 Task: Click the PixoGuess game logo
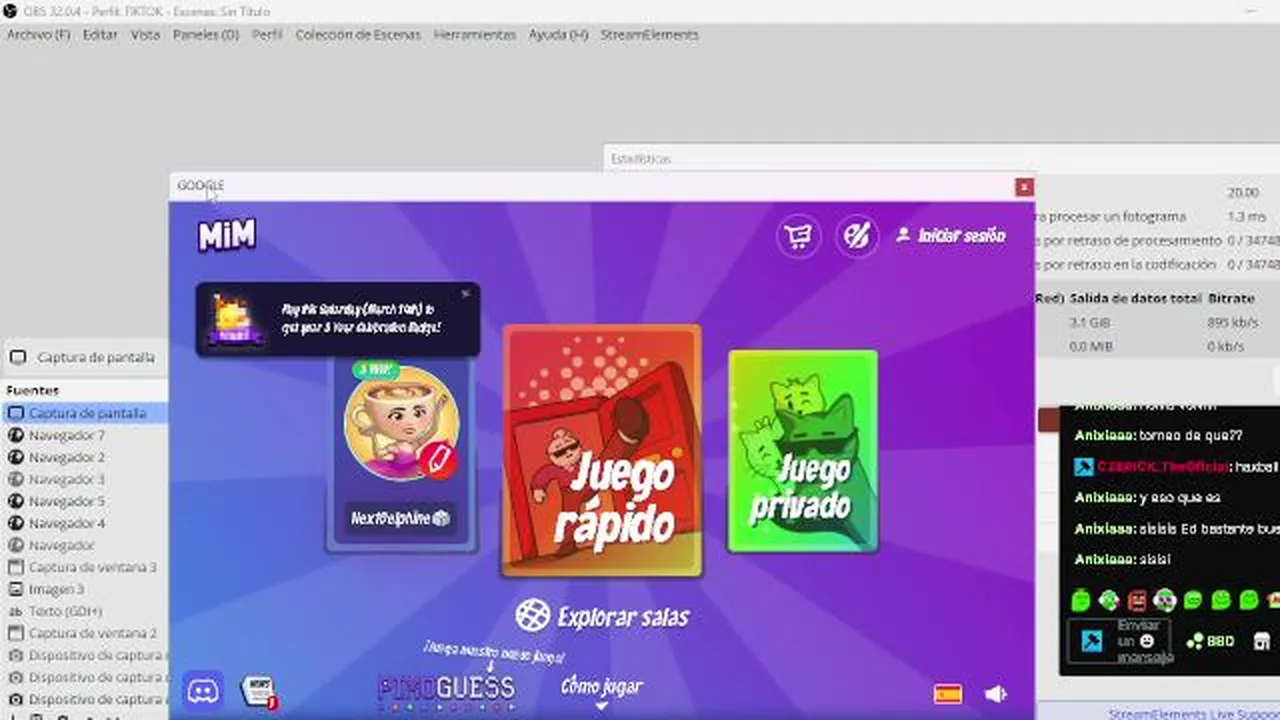[x=446, y=689]
